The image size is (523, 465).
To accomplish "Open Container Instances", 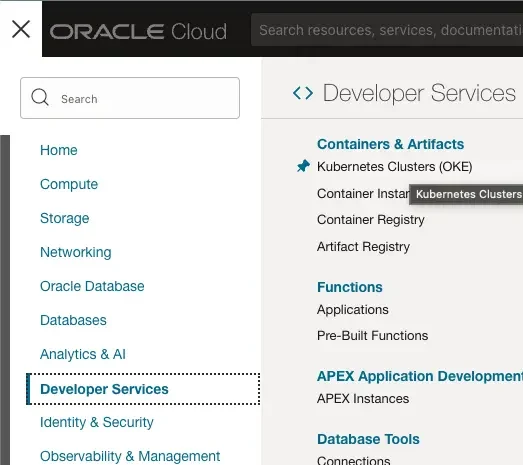I will (363, 193).
